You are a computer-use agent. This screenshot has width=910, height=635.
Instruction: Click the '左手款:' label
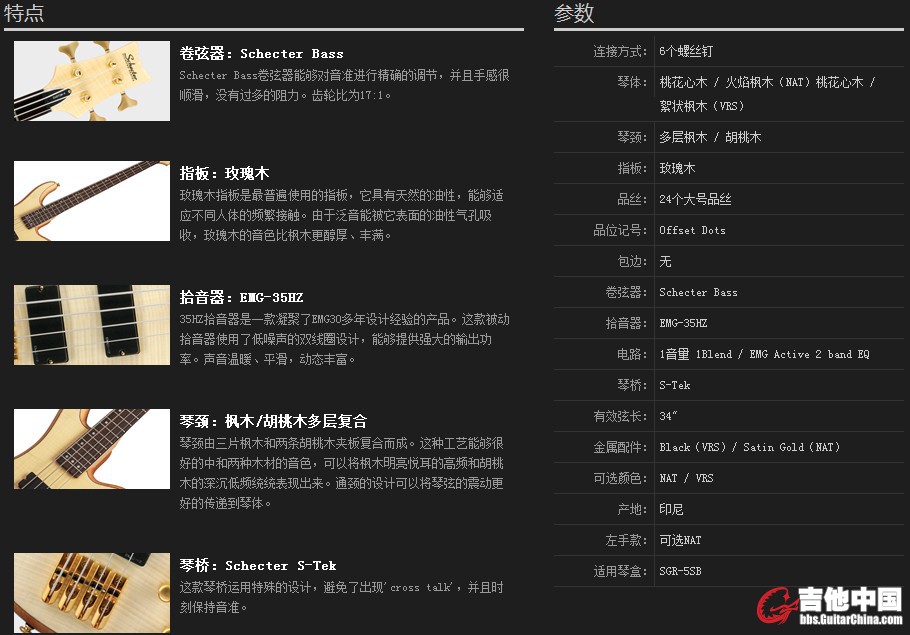(626, 540)
